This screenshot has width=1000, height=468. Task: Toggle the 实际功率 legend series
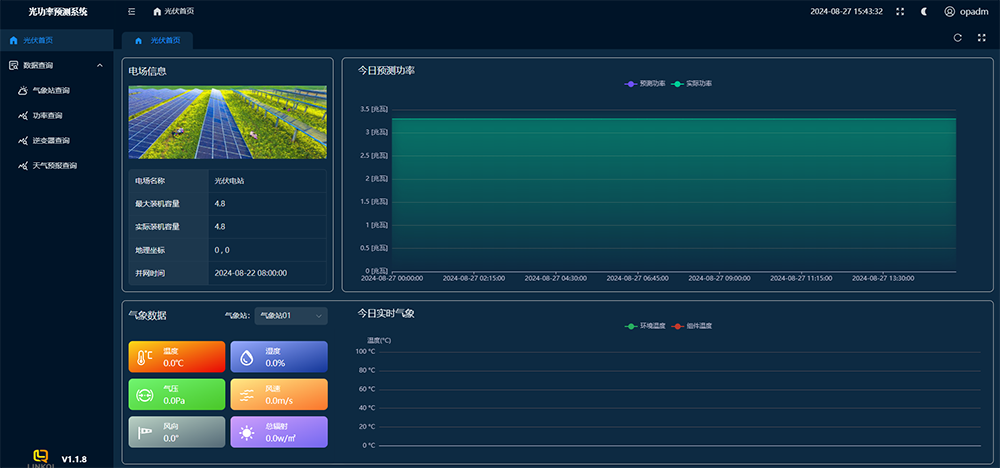tap(692, 84)
